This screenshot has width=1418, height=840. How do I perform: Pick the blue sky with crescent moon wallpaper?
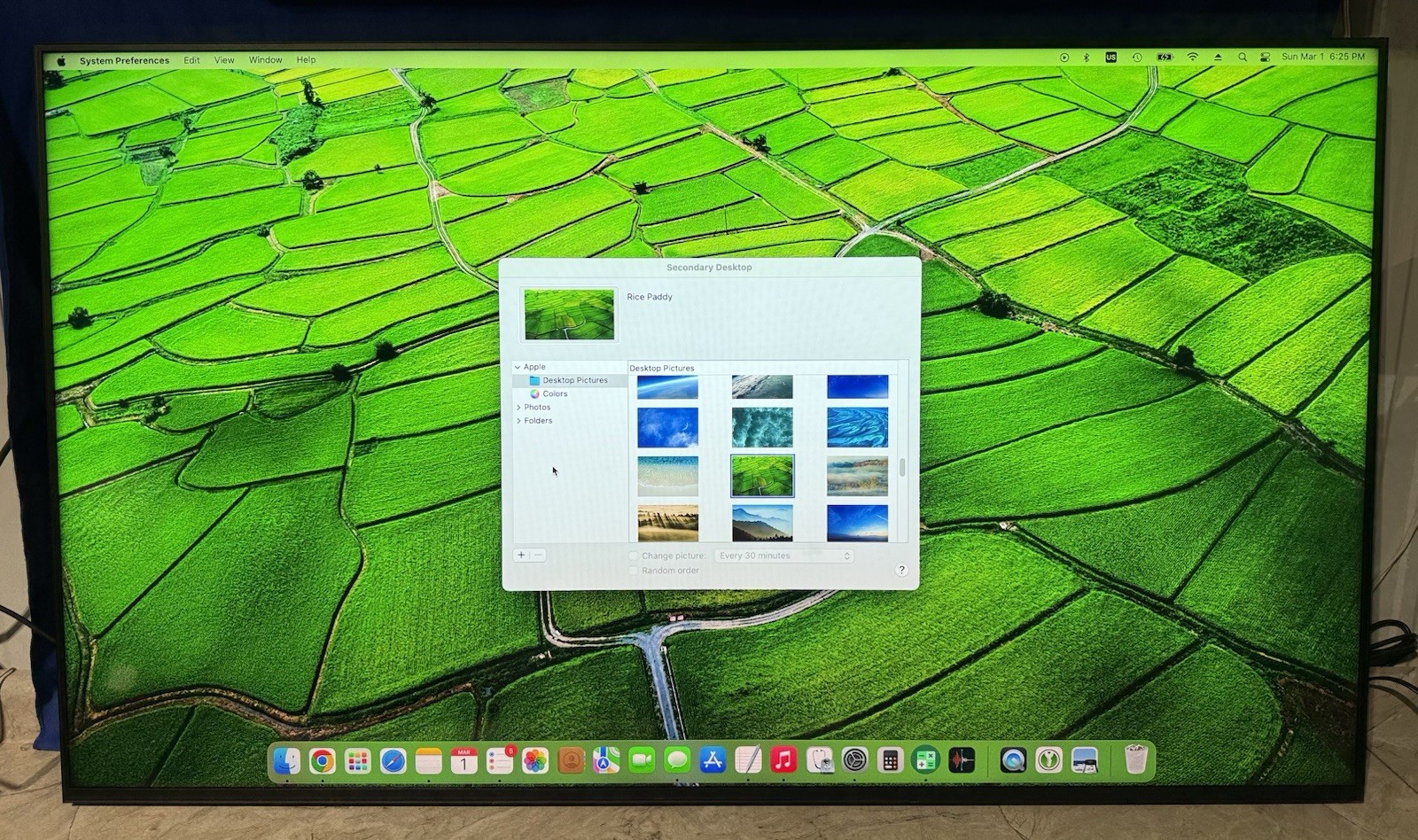(667, 427)
